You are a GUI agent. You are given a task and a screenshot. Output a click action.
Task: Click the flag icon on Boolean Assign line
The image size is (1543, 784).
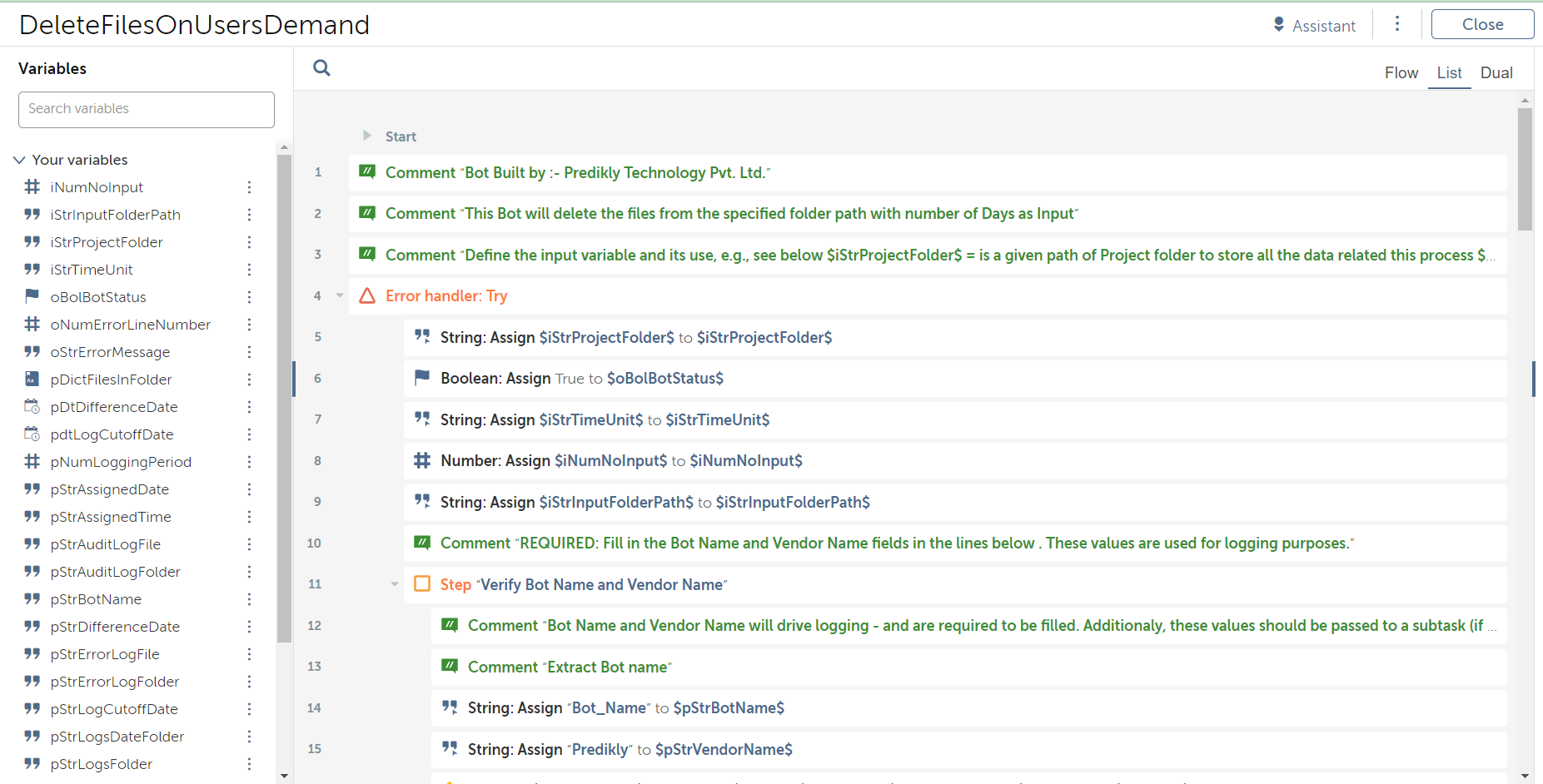click(x=422, y=378)
